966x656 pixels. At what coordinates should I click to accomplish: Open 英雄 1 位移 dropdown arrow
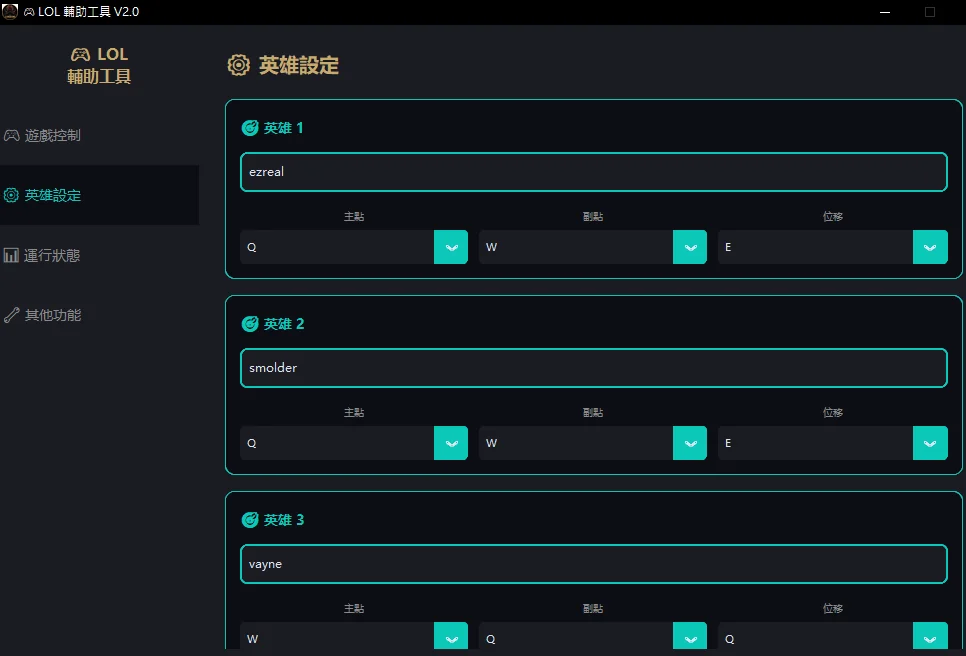pyautogui.click(x=930, y=247)
